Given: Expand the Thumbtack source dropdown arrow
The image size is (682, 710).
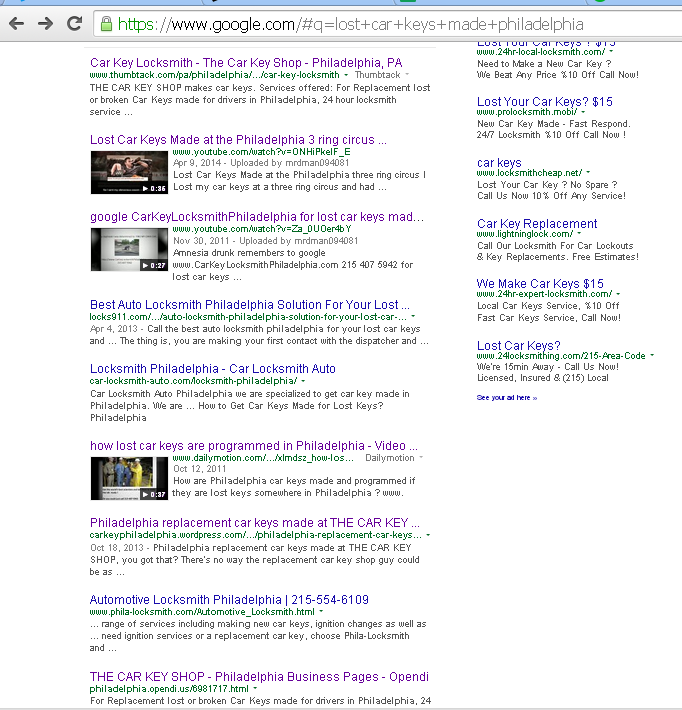Looking at the screenshot, I should click(x=407, y=75).
